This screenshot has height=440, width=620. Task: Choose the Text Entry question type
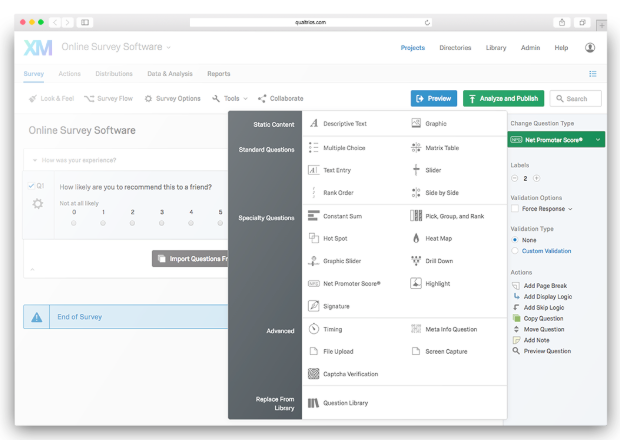(x=330, y=170)
